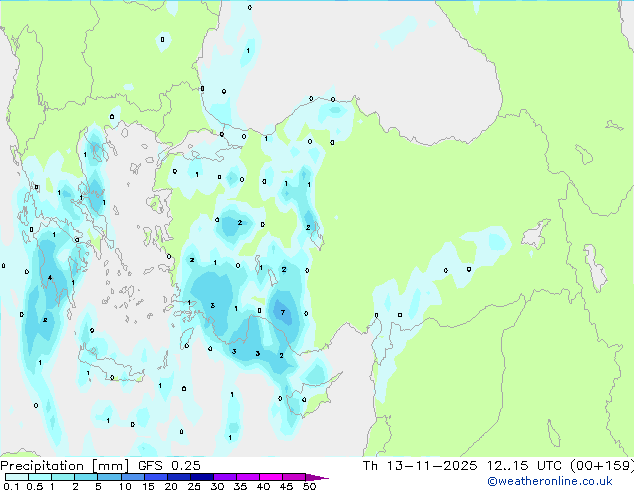Choose the 45–50 mm magenta legend swatch

pos(294,477)
